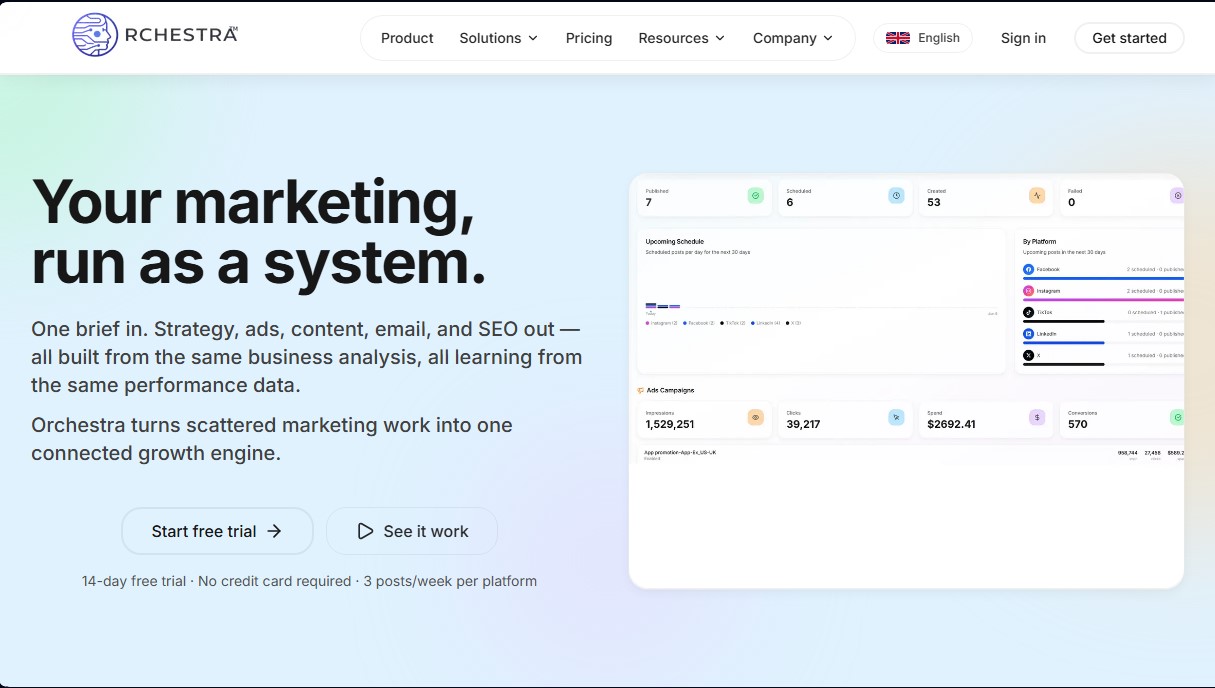Click the Conversions checkmark icon
This screenshot has width=1215, height=688.
click(1177, 417)
